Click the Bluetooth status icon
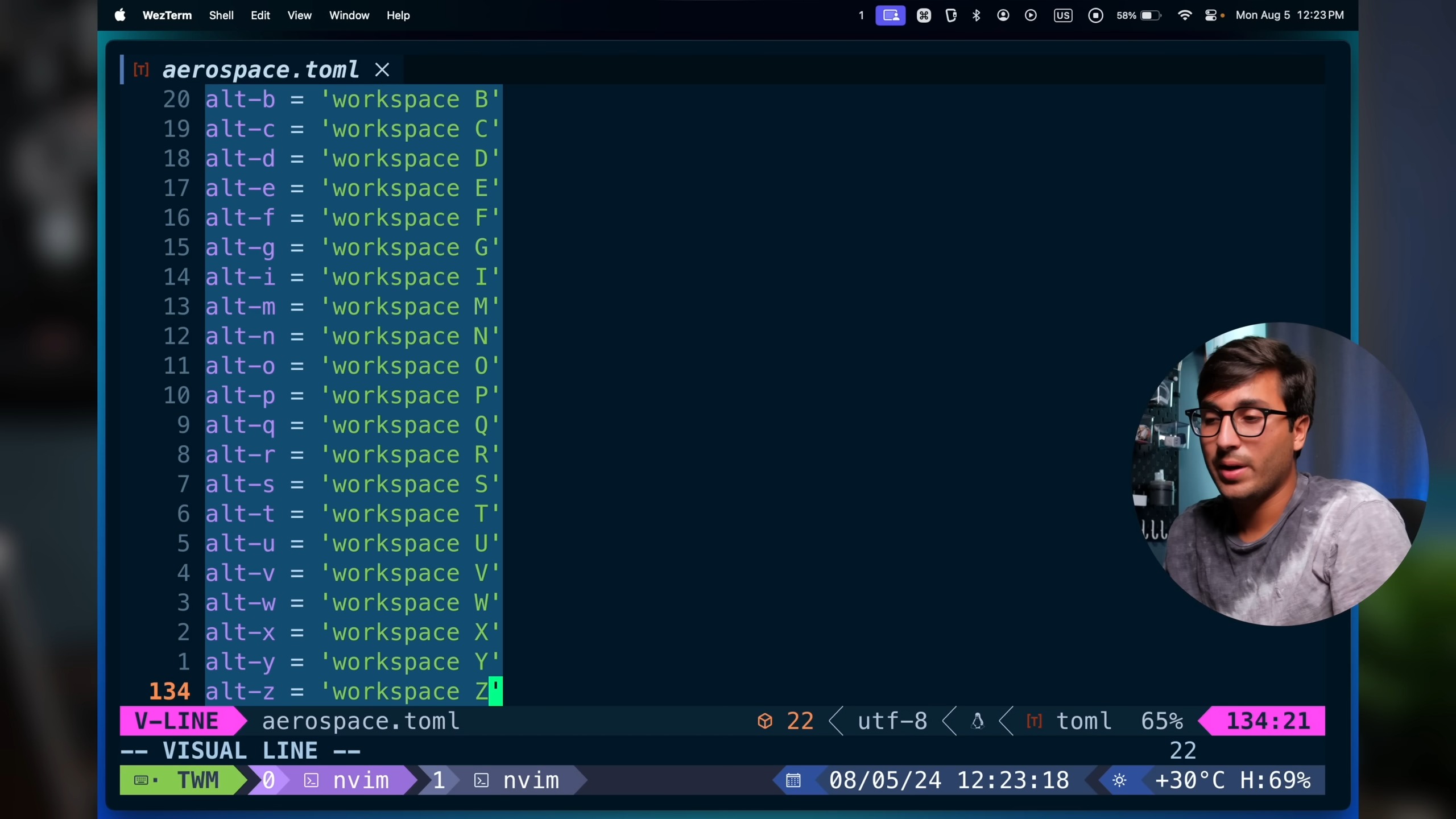Image resolution: width=1456 pixels, height=819 pixels. pos(976,15)
